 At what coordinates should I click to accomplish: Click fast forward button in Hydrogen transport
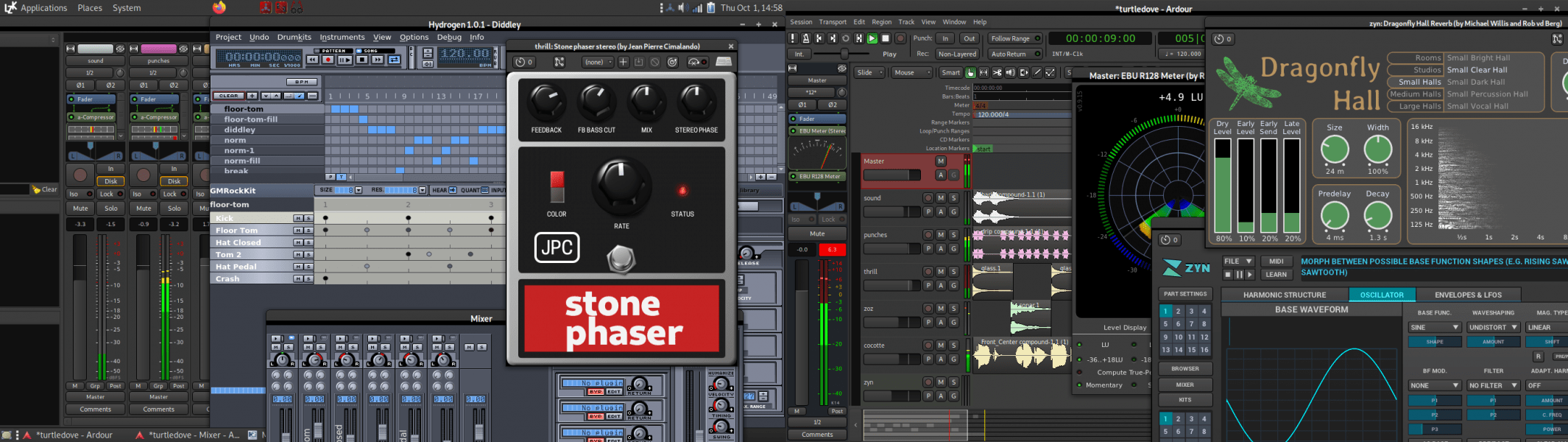pos(378,60)
